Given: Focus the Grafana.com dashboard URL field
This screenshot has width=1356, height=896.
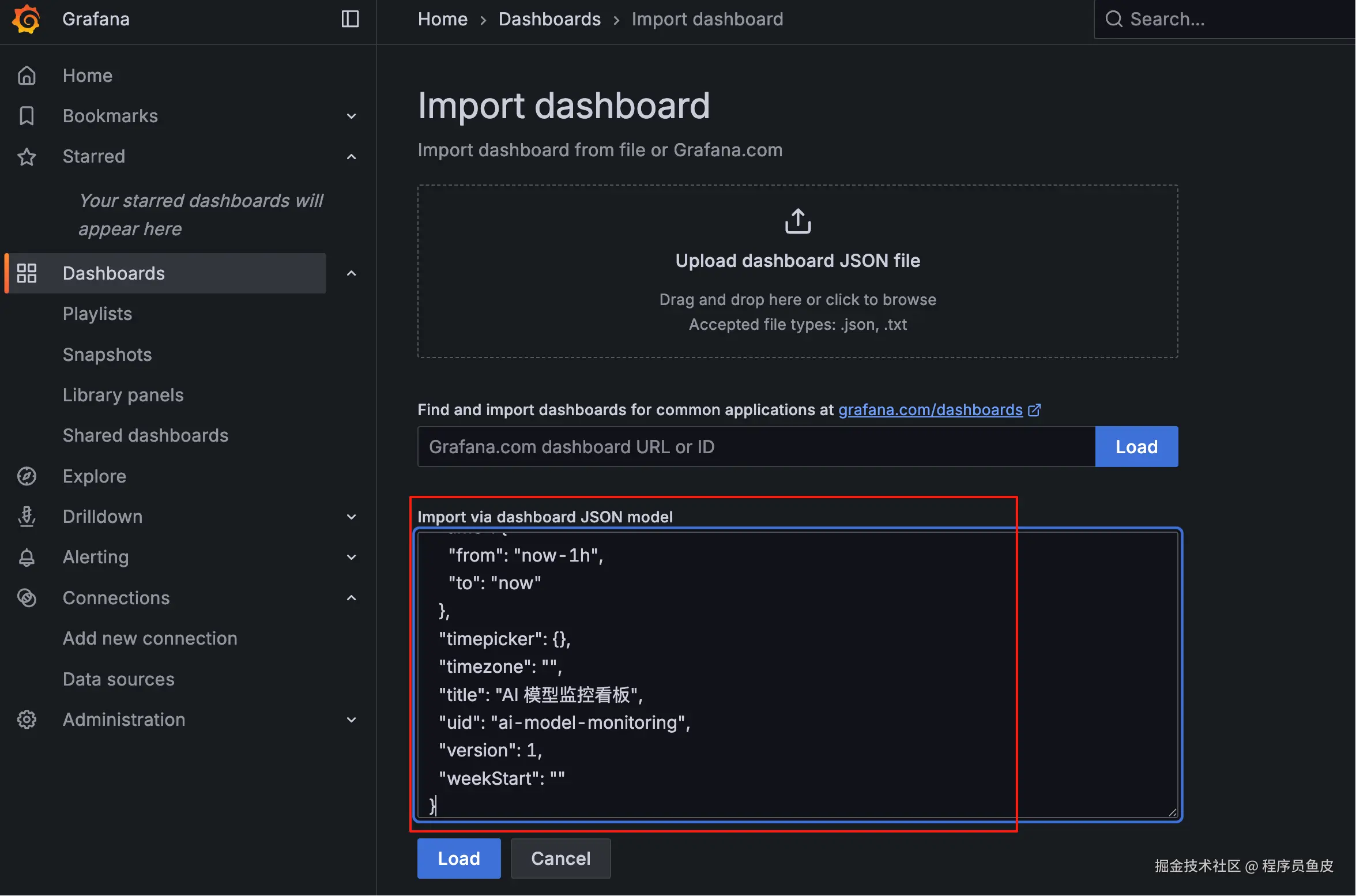Looking at the screenshot, I should coord(755,447).
